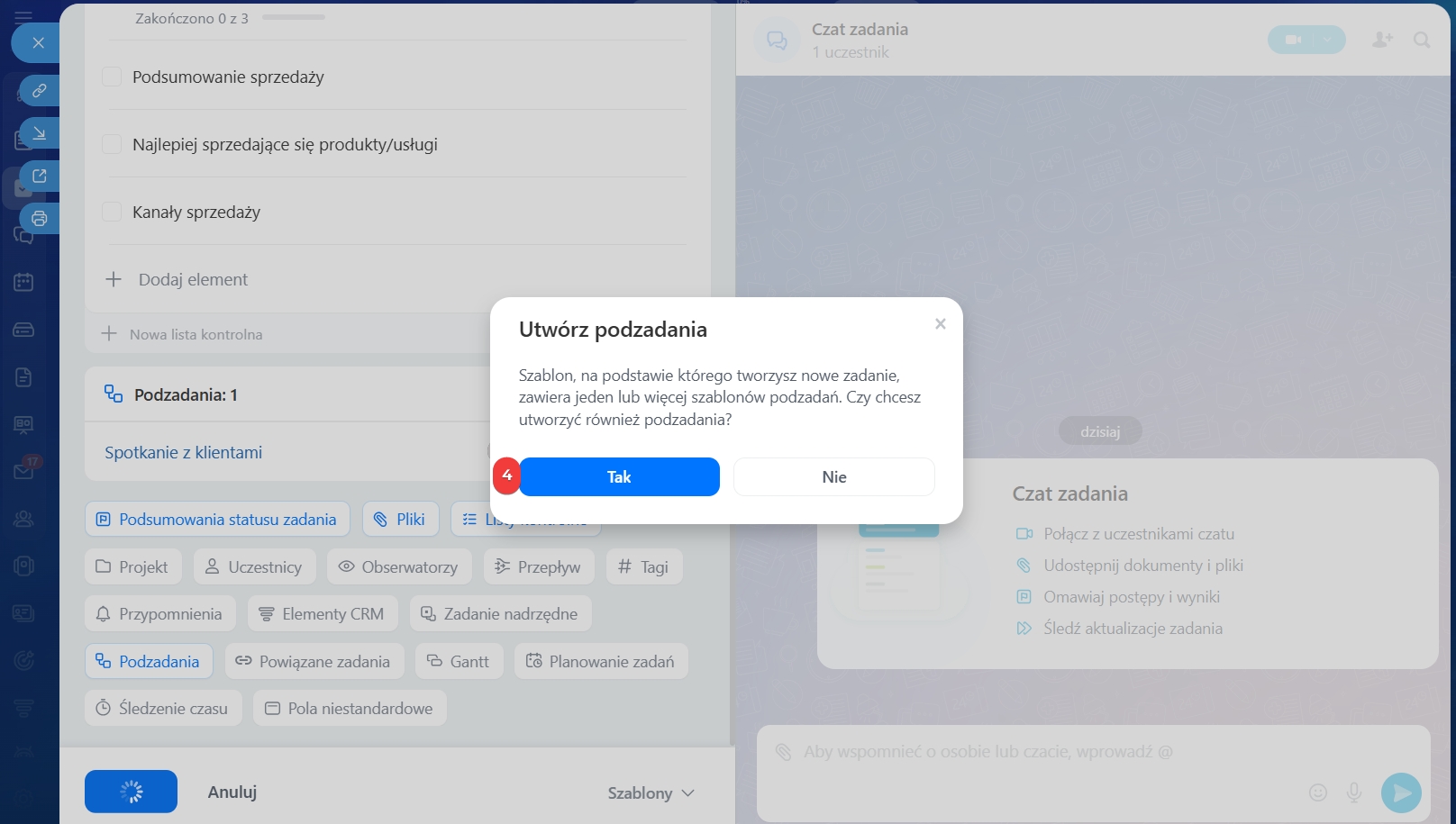Click the print icon in side panel
The image size is (1456, 824).
40,219
